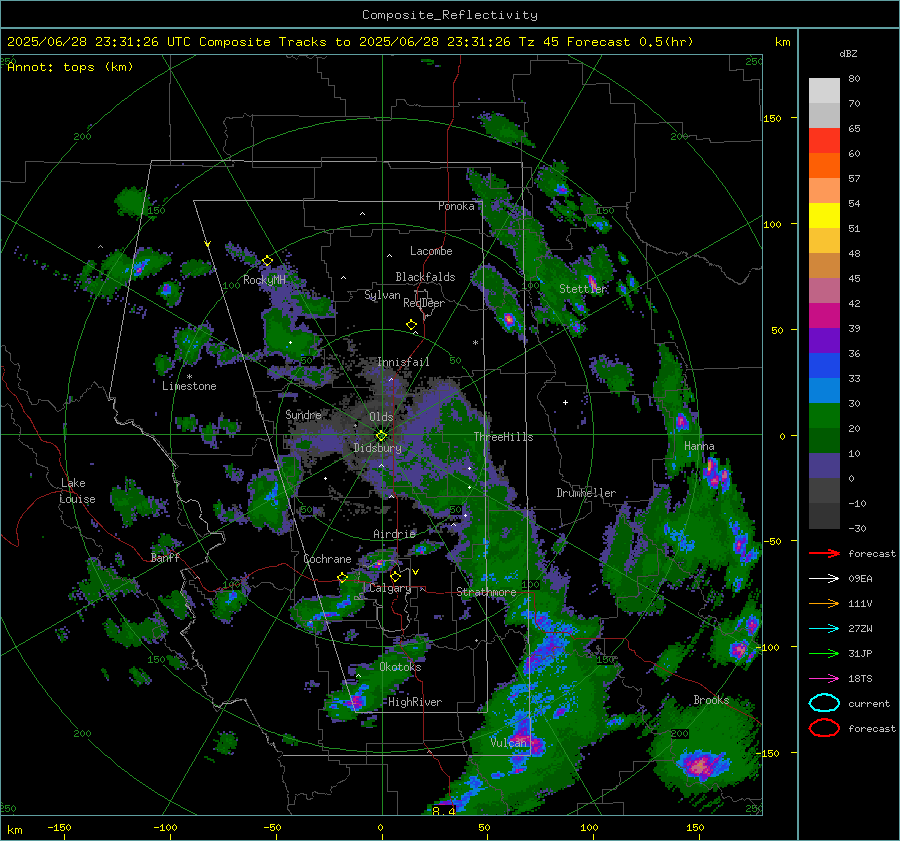
Task: Click the Vulcan label
Action: coord(508,743)
